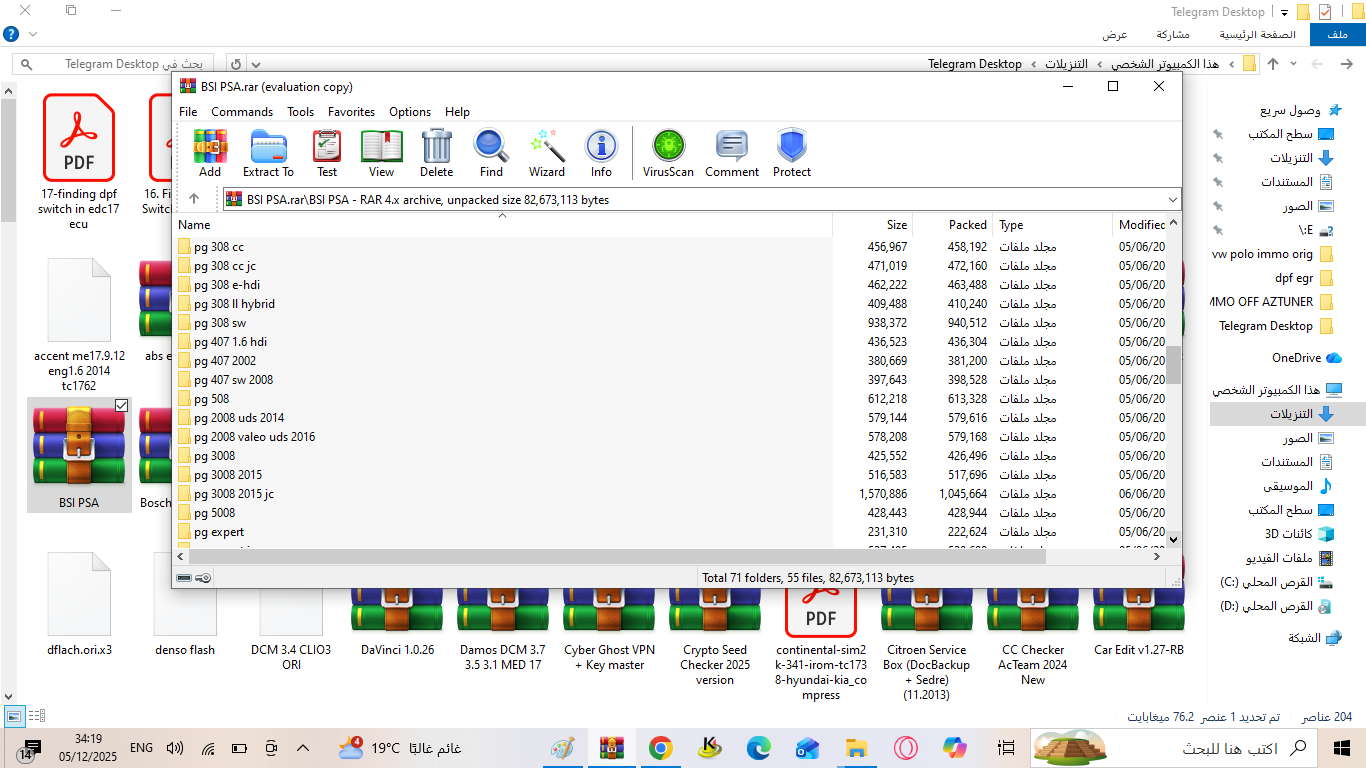Open the Commands menu

(242, 112)
